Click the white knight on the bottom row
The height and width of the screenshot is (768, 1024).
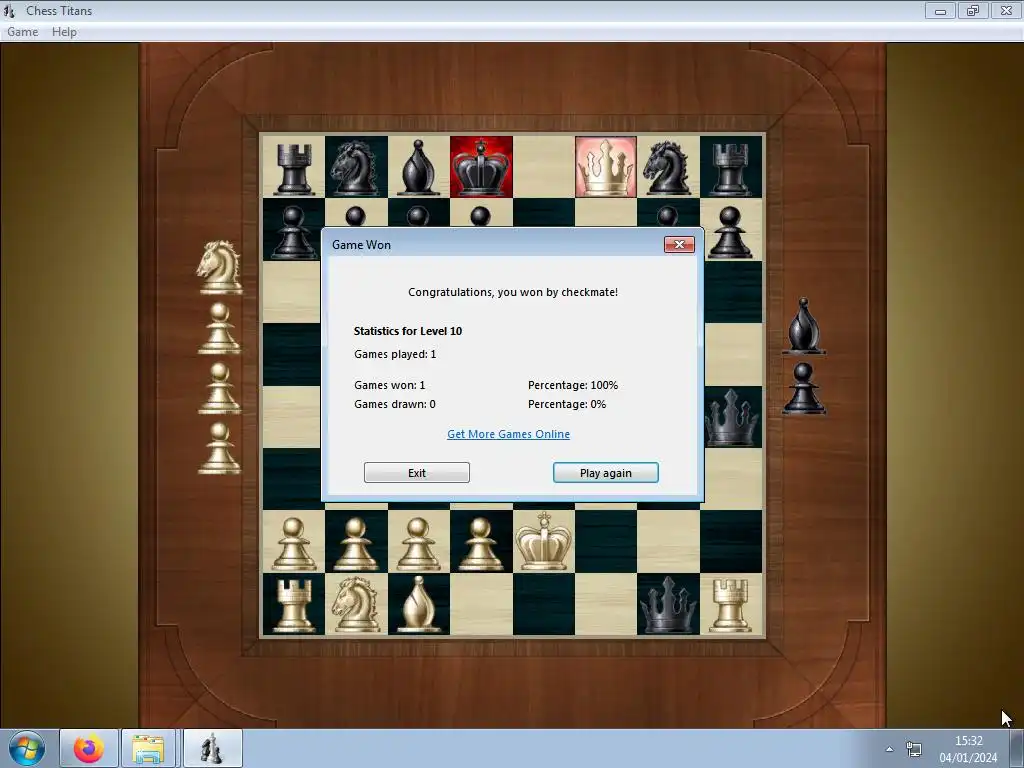coord(355,604)
